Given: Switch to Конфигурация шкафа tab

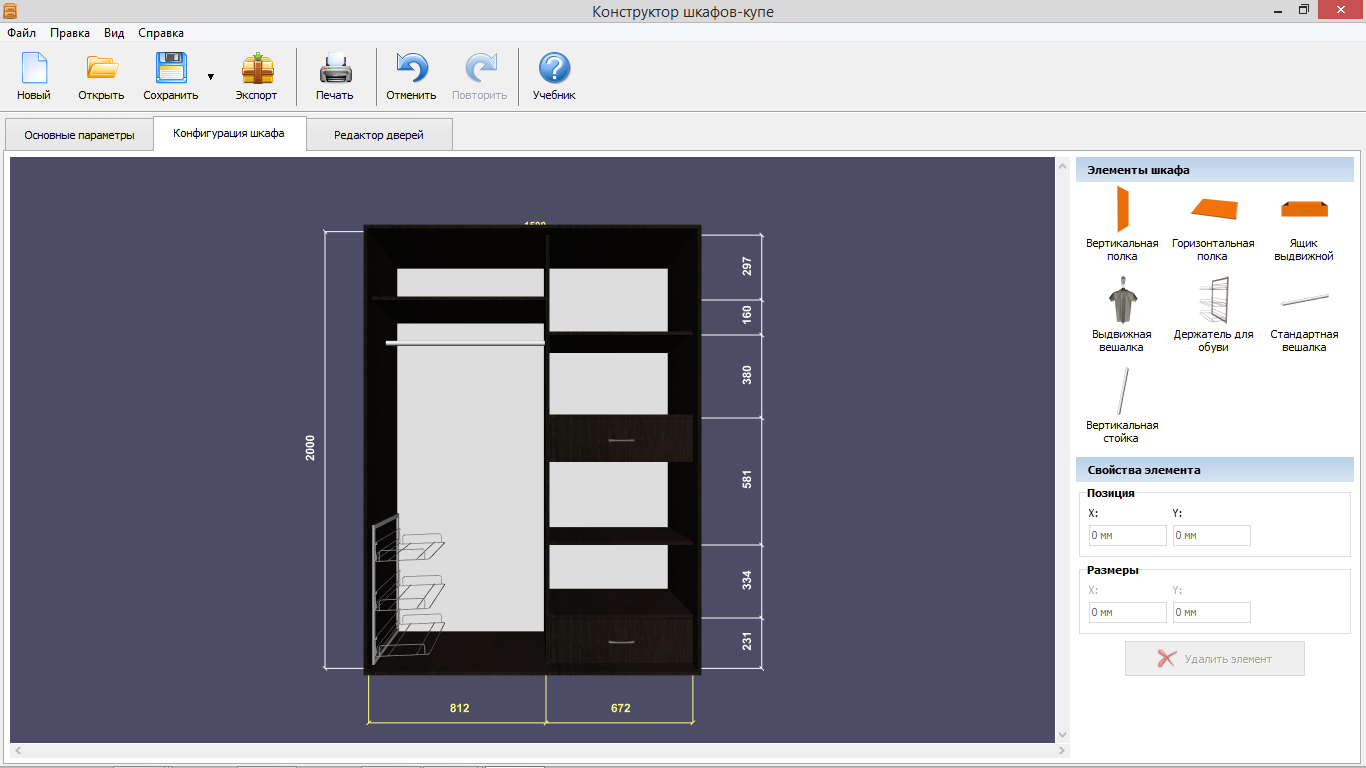Looking at the screenshot, I should pos(229,133).
